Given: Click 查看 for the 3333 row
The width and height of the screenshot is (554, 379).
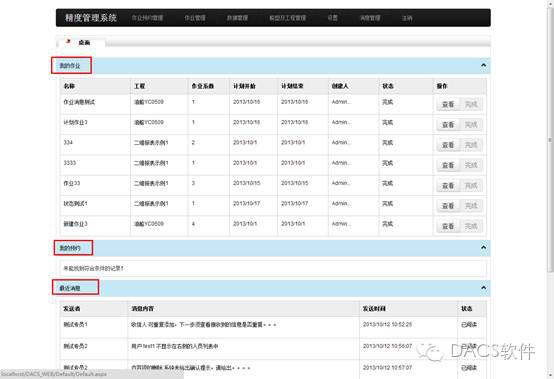Looking at the screenshot, I should tap(448, 165).
